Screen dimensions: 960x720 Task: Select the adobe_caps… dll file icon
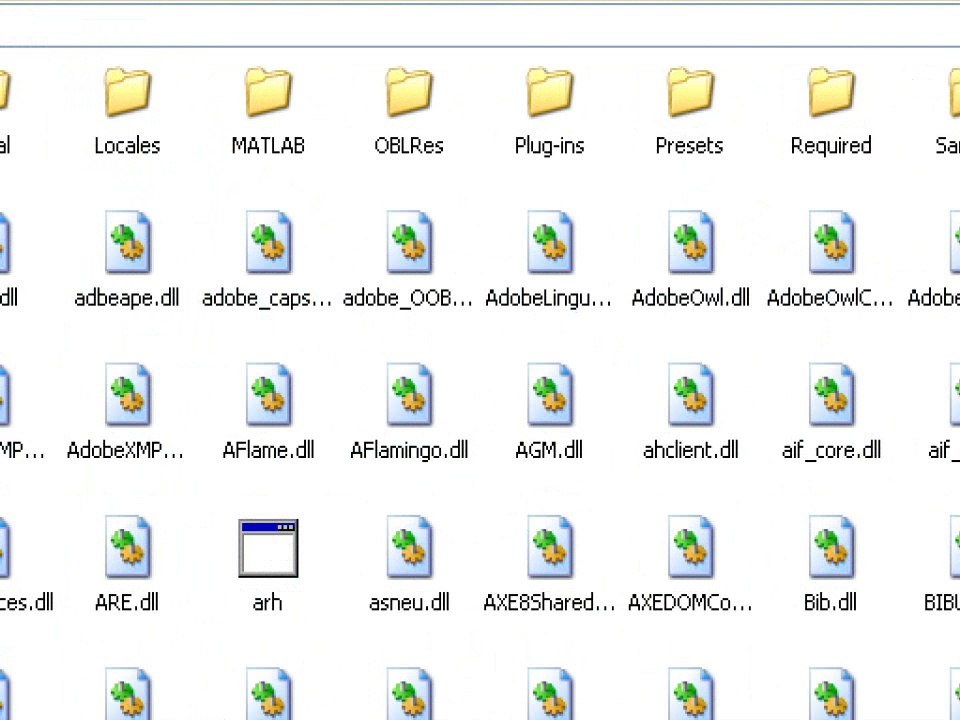coord(268,242)
